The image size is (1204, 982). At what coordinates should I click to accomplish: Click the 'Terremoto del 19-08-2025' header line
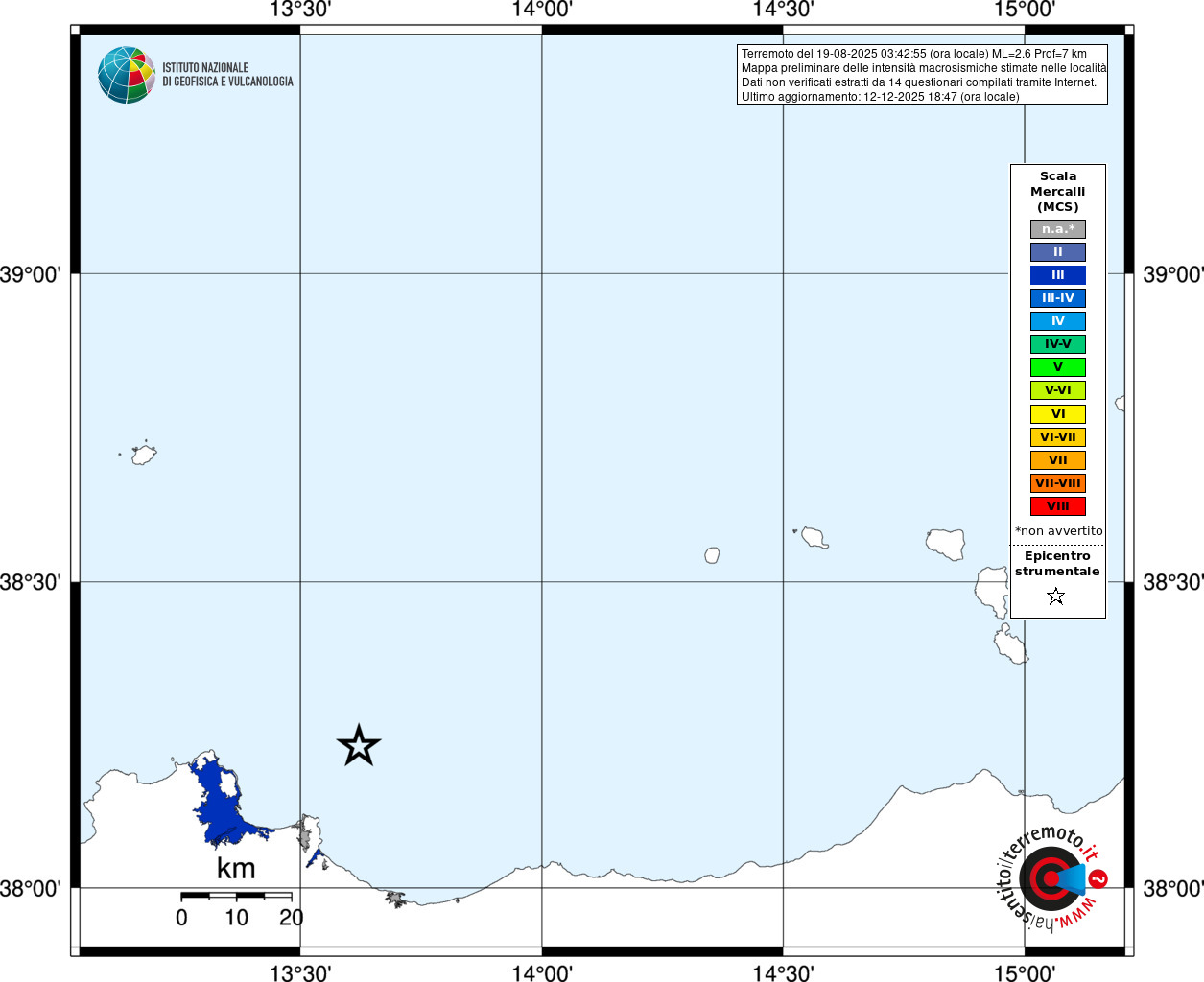tap(914, 54)
